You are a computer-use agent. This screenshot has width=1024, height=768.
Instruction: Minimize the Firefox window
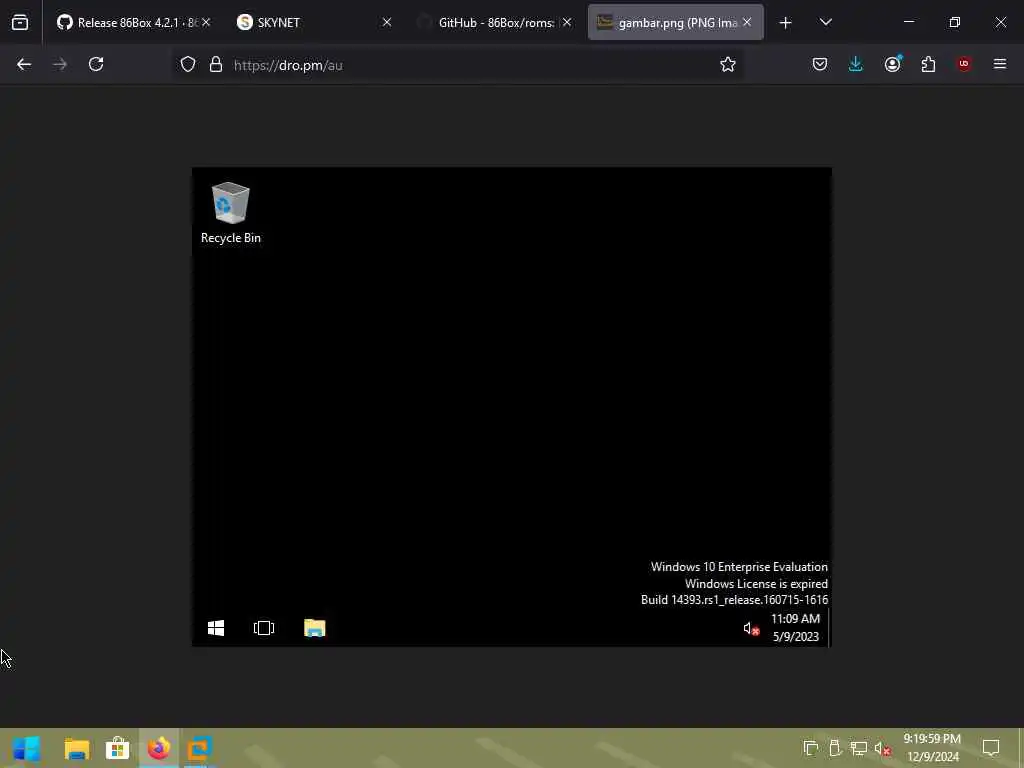tap(908, 22)
